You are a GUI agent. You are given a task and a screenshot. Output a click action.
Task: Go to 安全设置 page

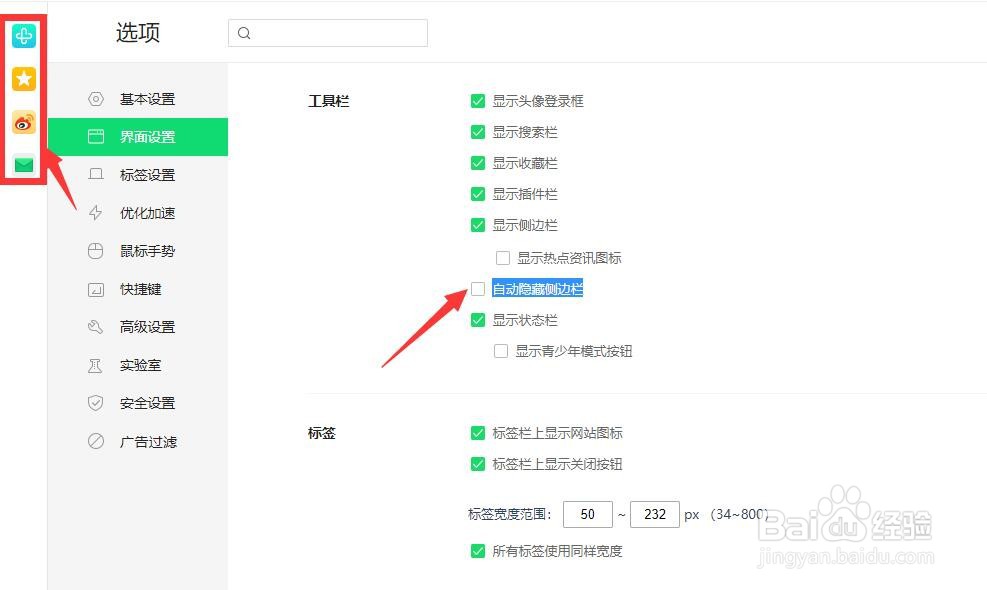138,403
